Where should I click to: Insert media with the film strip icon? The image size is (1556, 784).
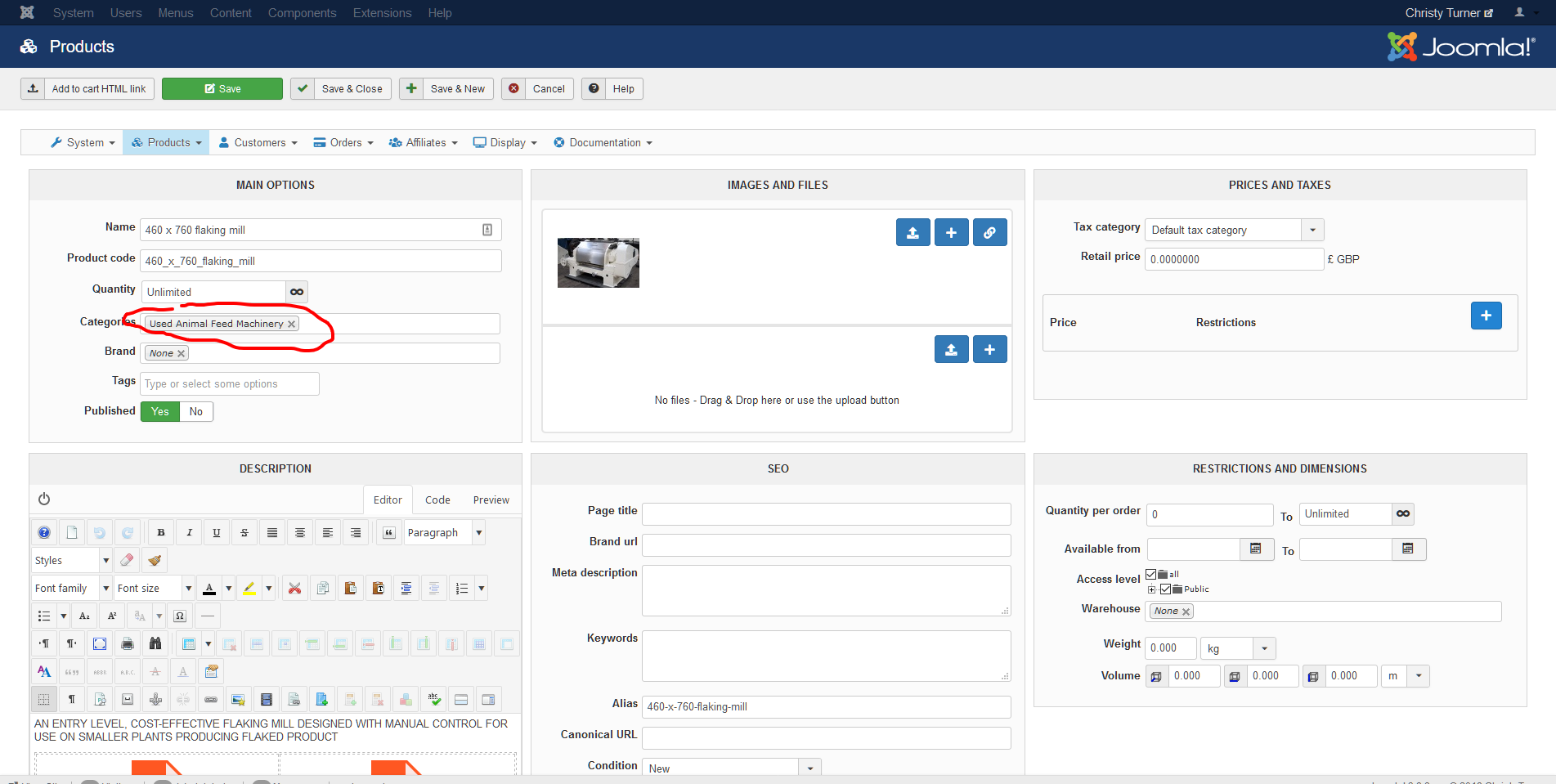tap(267, 700)
